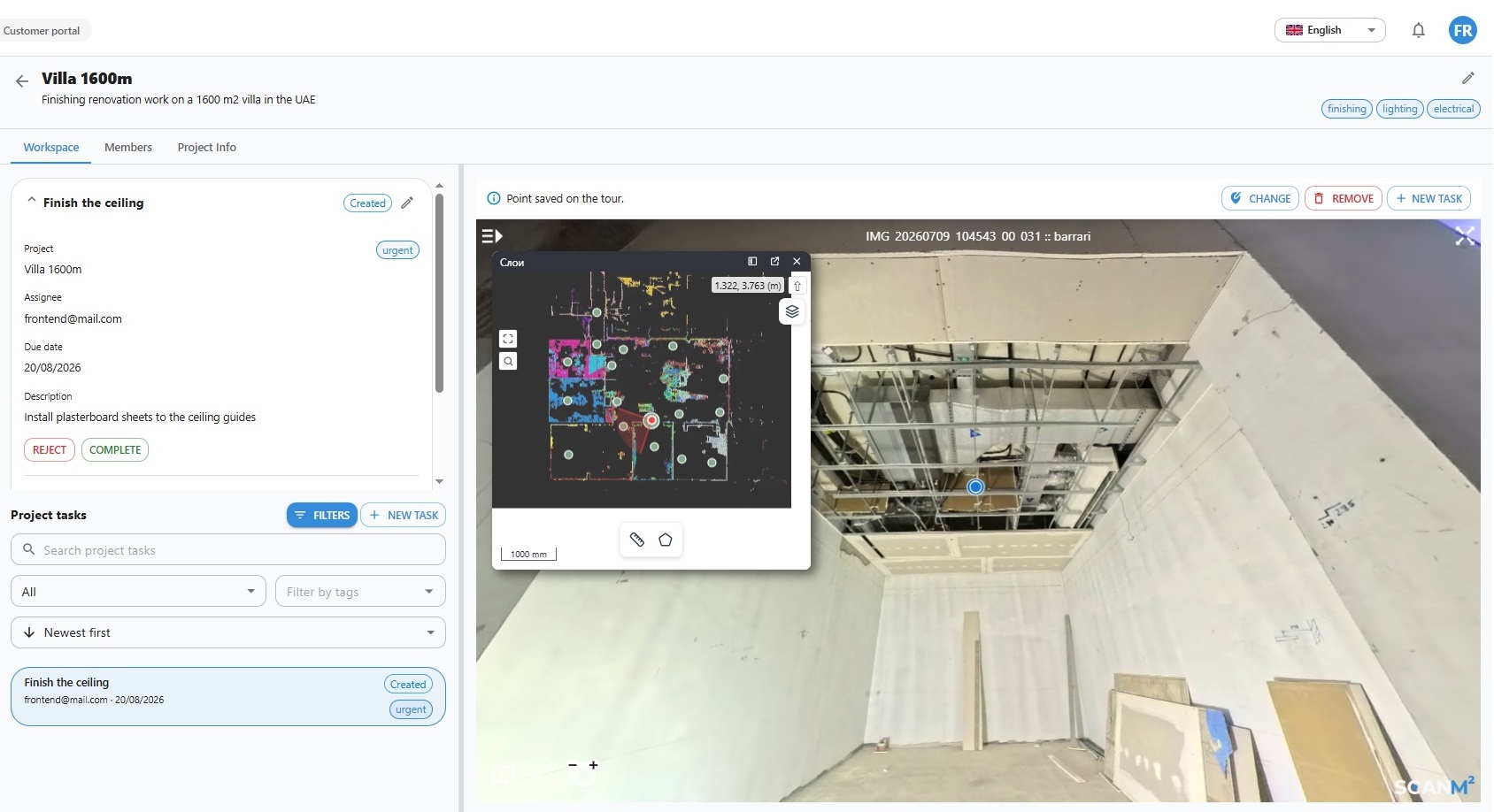Select the ruler measurement tool
This screenshot has height=812, width=1494.
pyautogui.click(x=637, y=540)
